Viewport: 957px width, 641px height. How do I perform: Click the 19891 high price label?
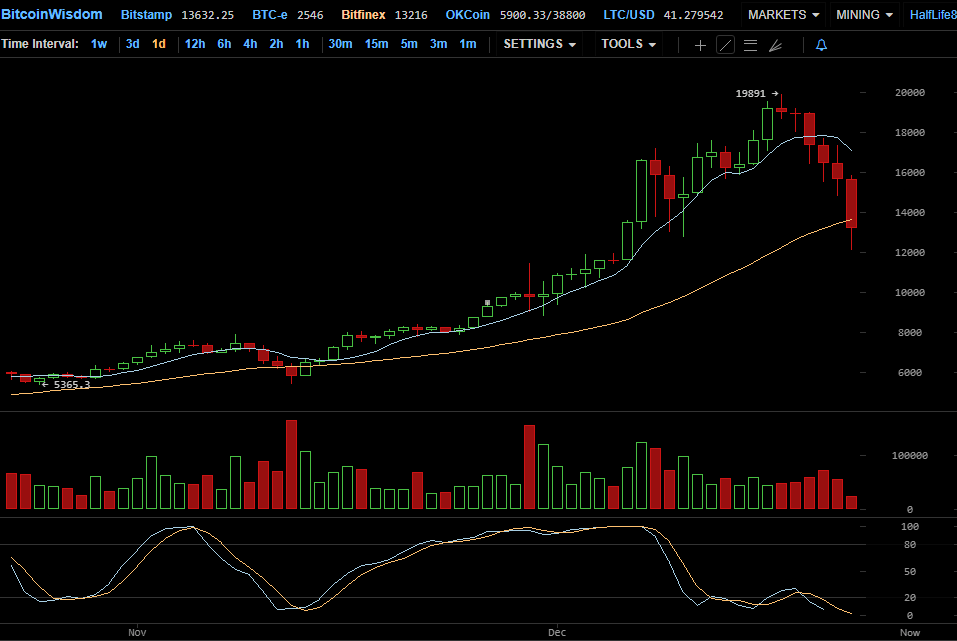(x=750, y=93)
